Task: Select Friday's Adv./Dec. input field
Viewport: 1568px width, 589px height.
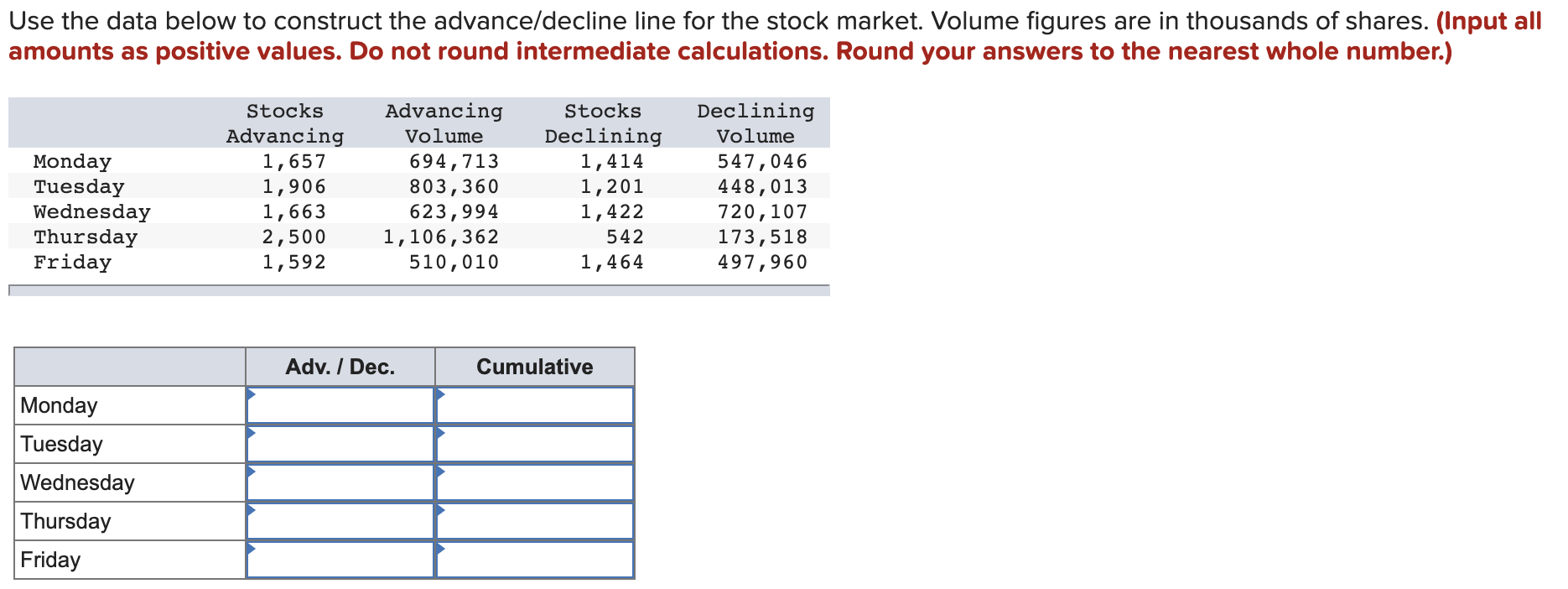Action: click(x=340, y=559)
